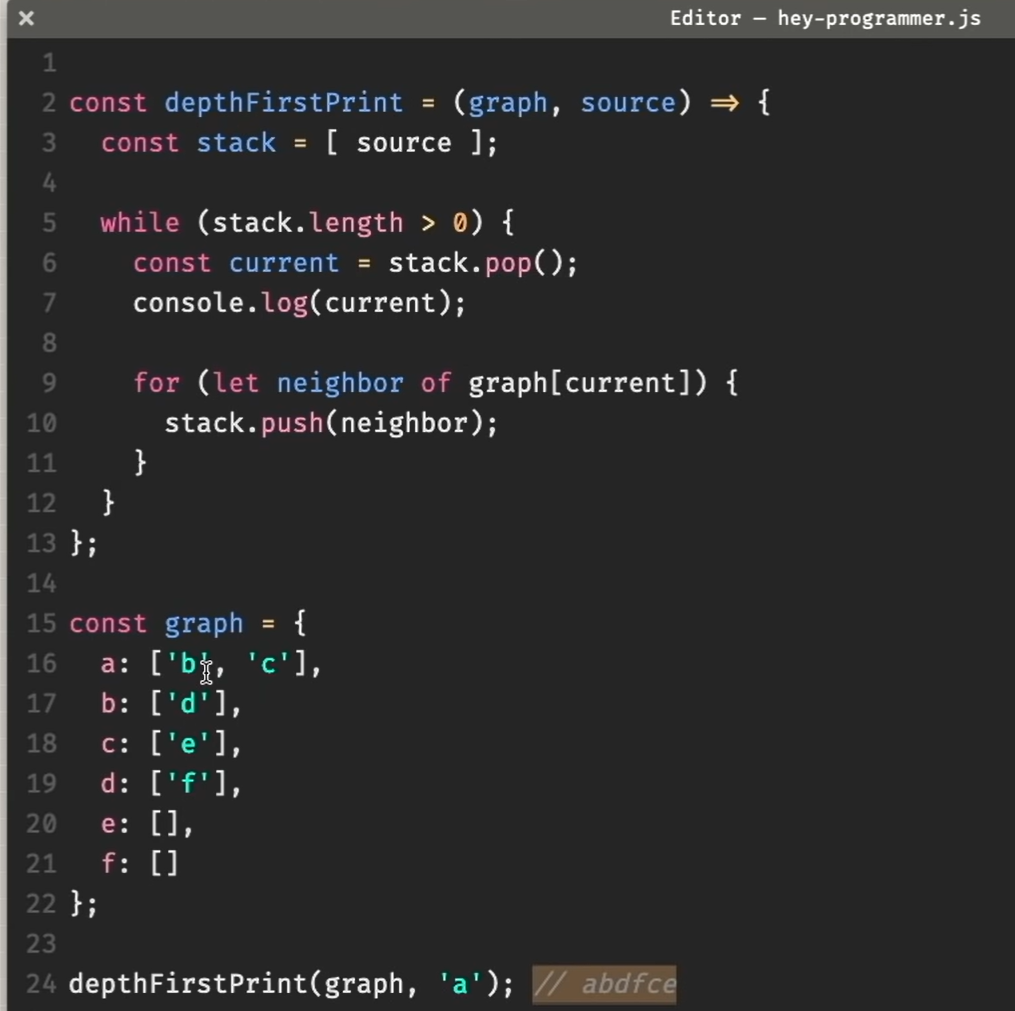Image resolution: width=1015 pixels, height=1011 pixels.
Task: Click 'push' method on line 10
Action: [292, 423]
